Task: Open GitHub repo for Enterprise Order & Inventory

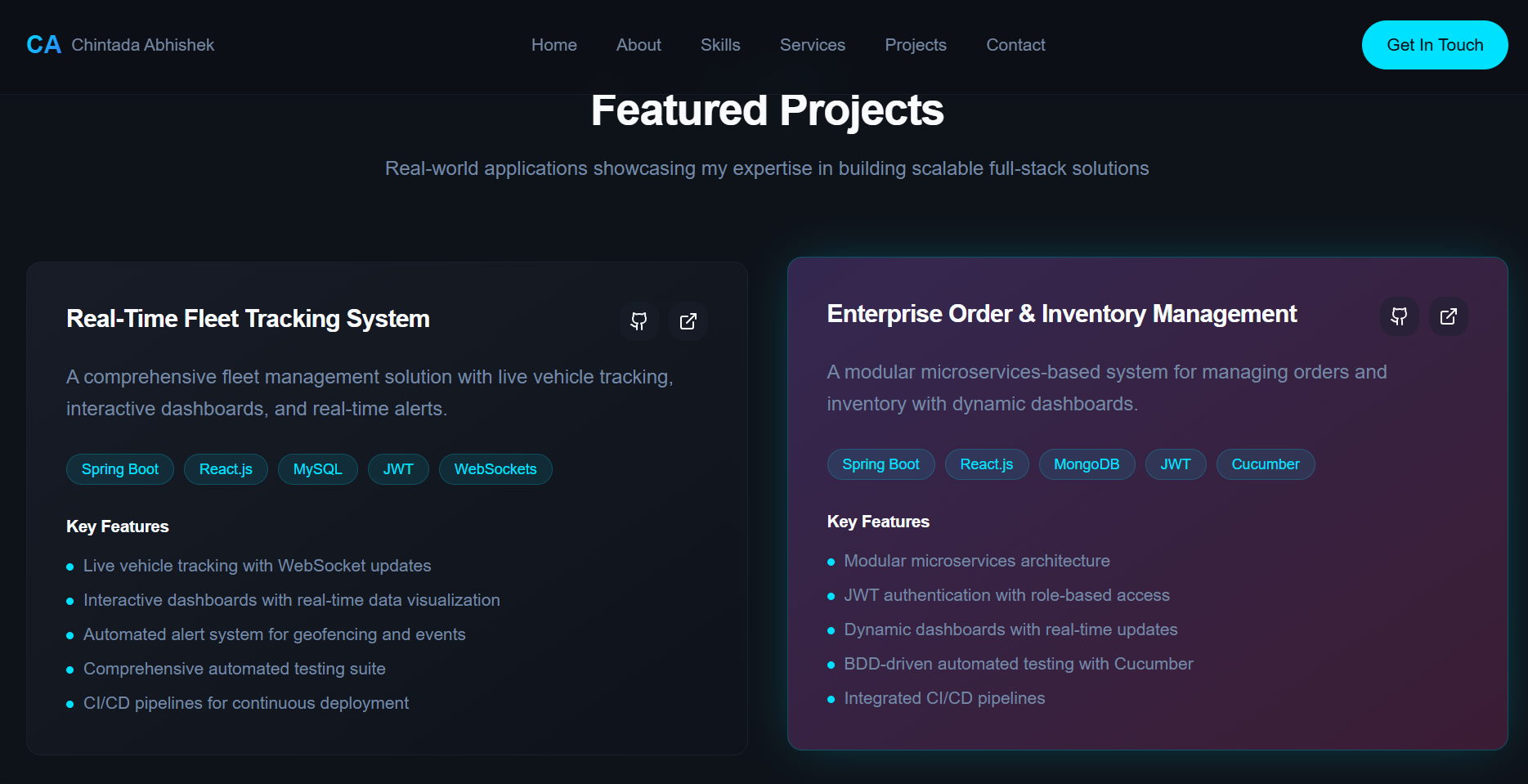Action: 1399,316
